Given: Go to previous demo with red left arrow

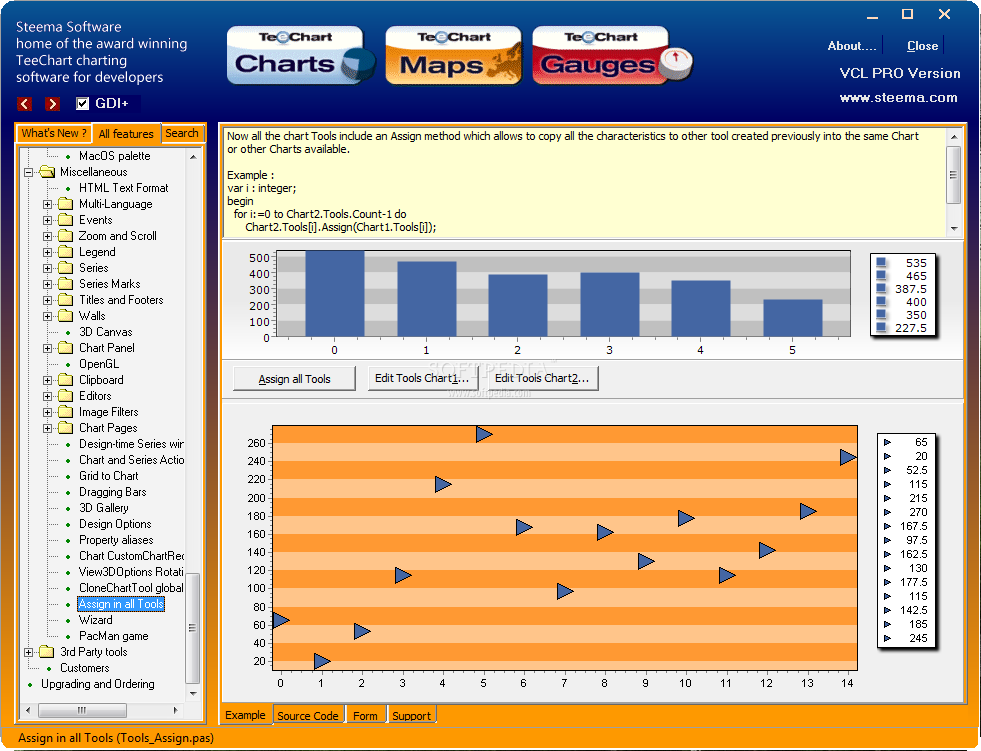Looking at the screenshot, I should (24, 104).
